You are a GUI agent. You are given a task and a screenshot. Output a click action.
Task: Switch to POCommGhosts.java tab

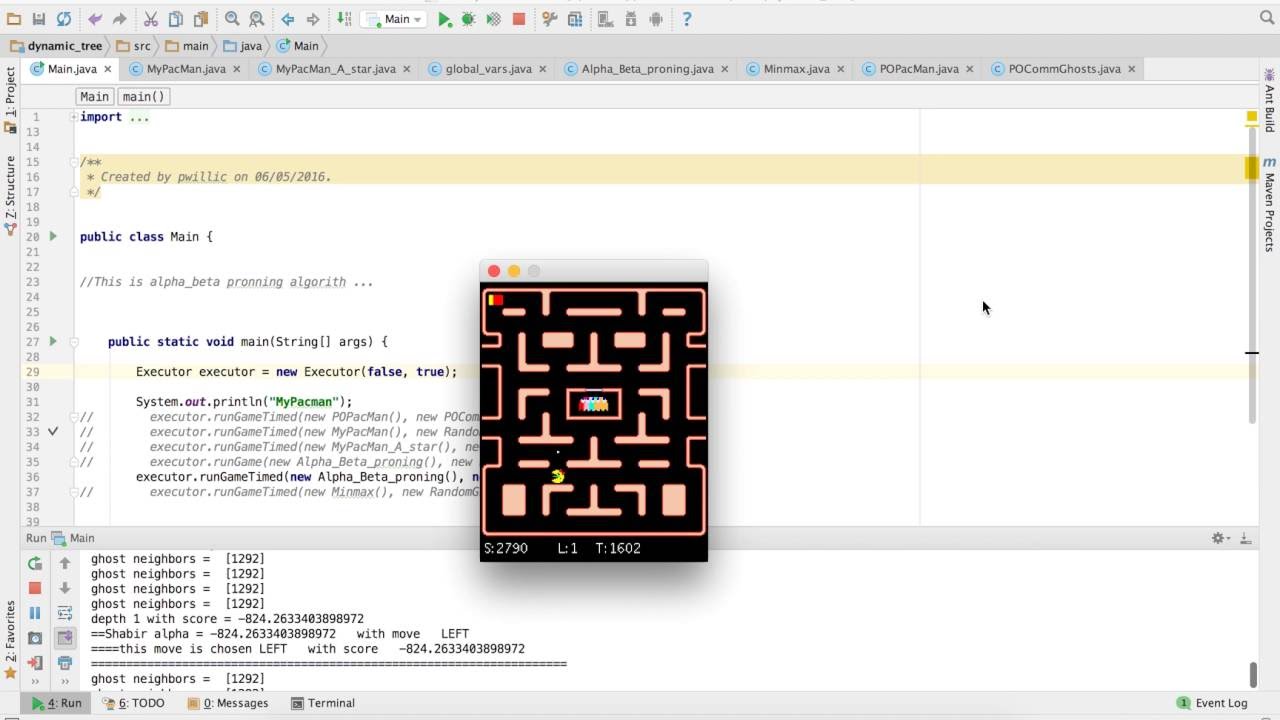tap(1064, 69)
